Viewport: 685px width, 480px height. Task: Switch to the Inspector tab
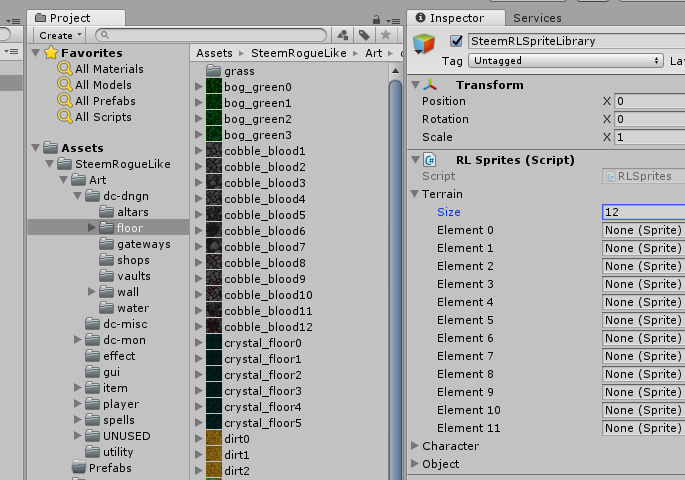(456, 18)
